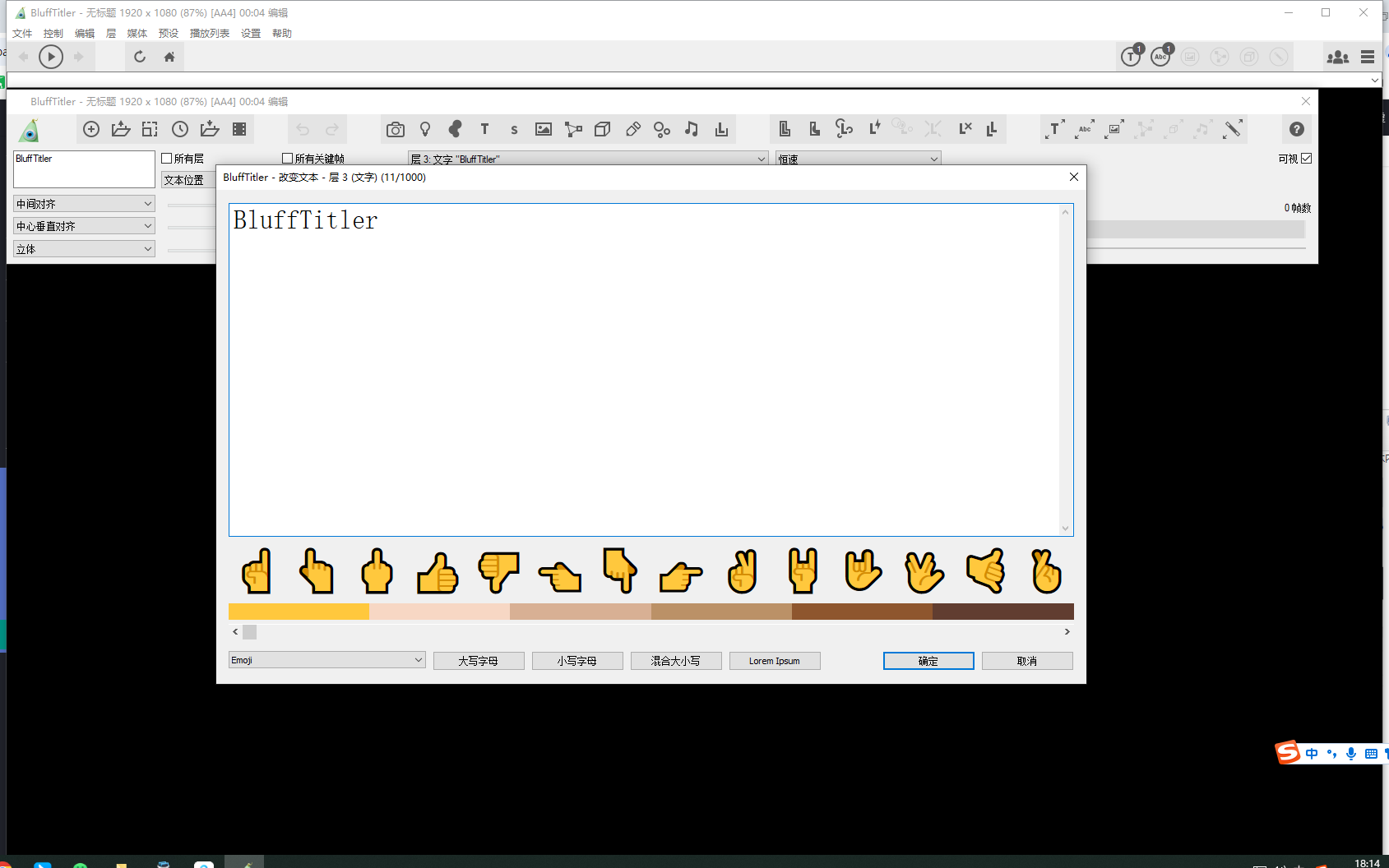Click the camera layer icon in toolbar
This screenshot has height=868, width=1389.
[x=396, y=129]
